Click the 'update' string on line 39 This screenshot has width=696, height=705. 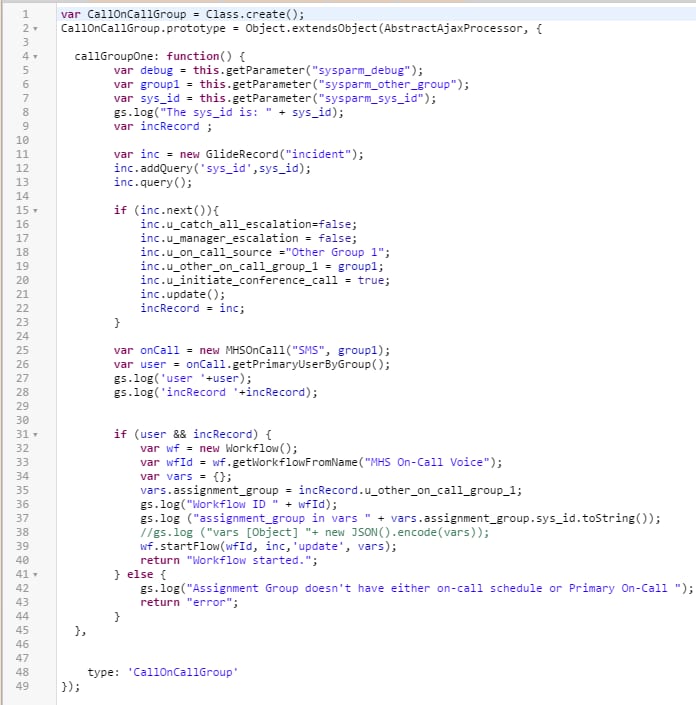coord(318,546)
